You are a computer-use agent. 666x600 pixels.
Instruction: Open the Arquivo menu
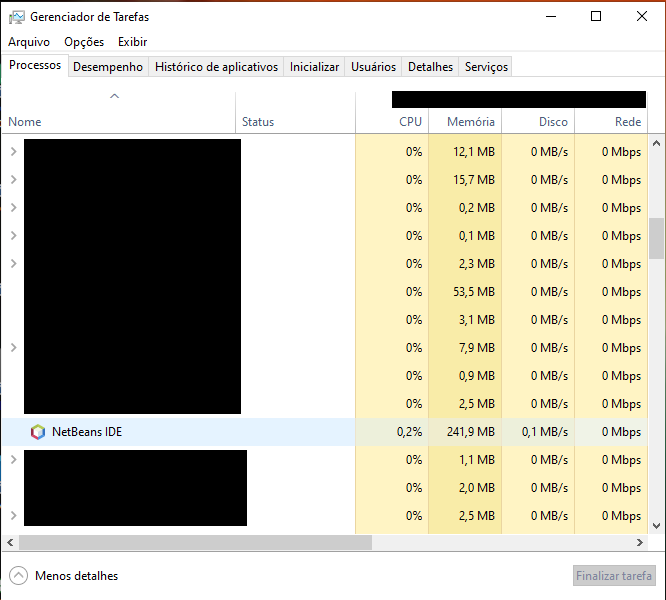[x=29, y=42]
